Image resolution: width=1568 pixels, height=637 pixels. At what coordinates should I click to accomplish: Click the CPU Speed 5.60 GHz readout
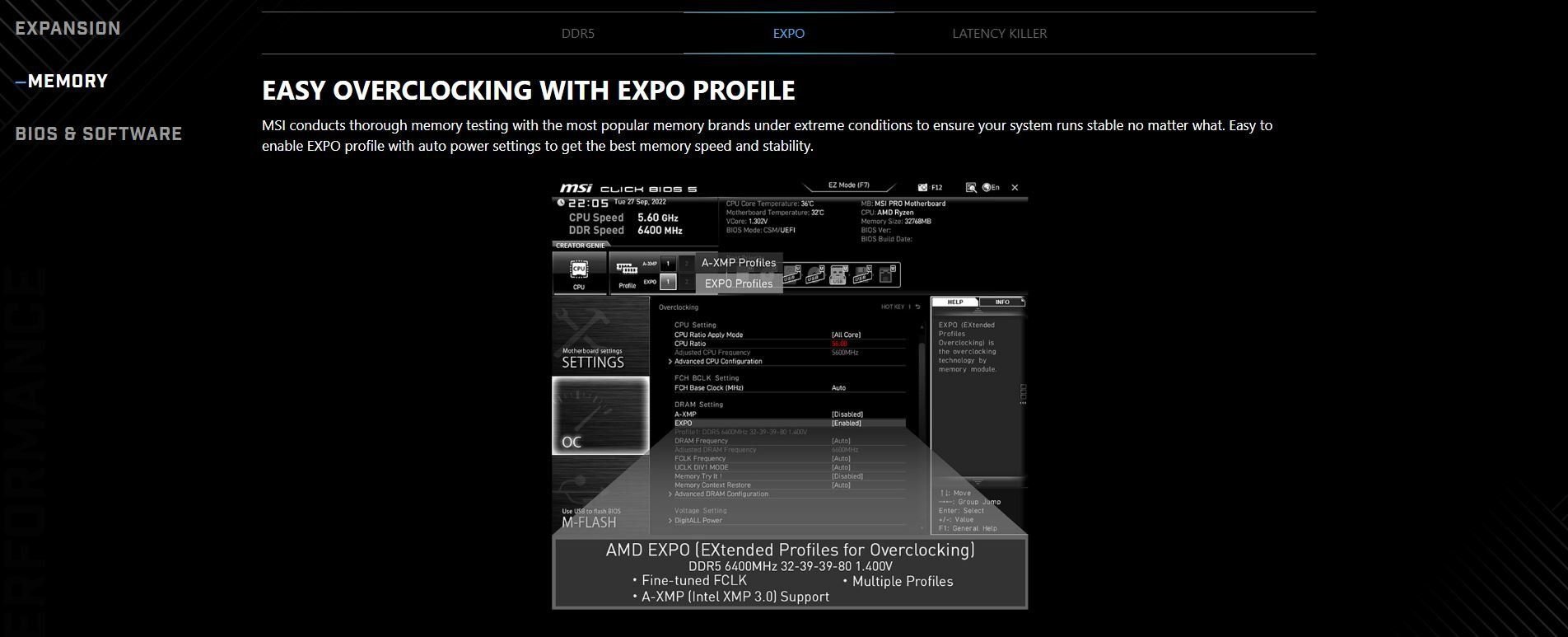point(623,218)
